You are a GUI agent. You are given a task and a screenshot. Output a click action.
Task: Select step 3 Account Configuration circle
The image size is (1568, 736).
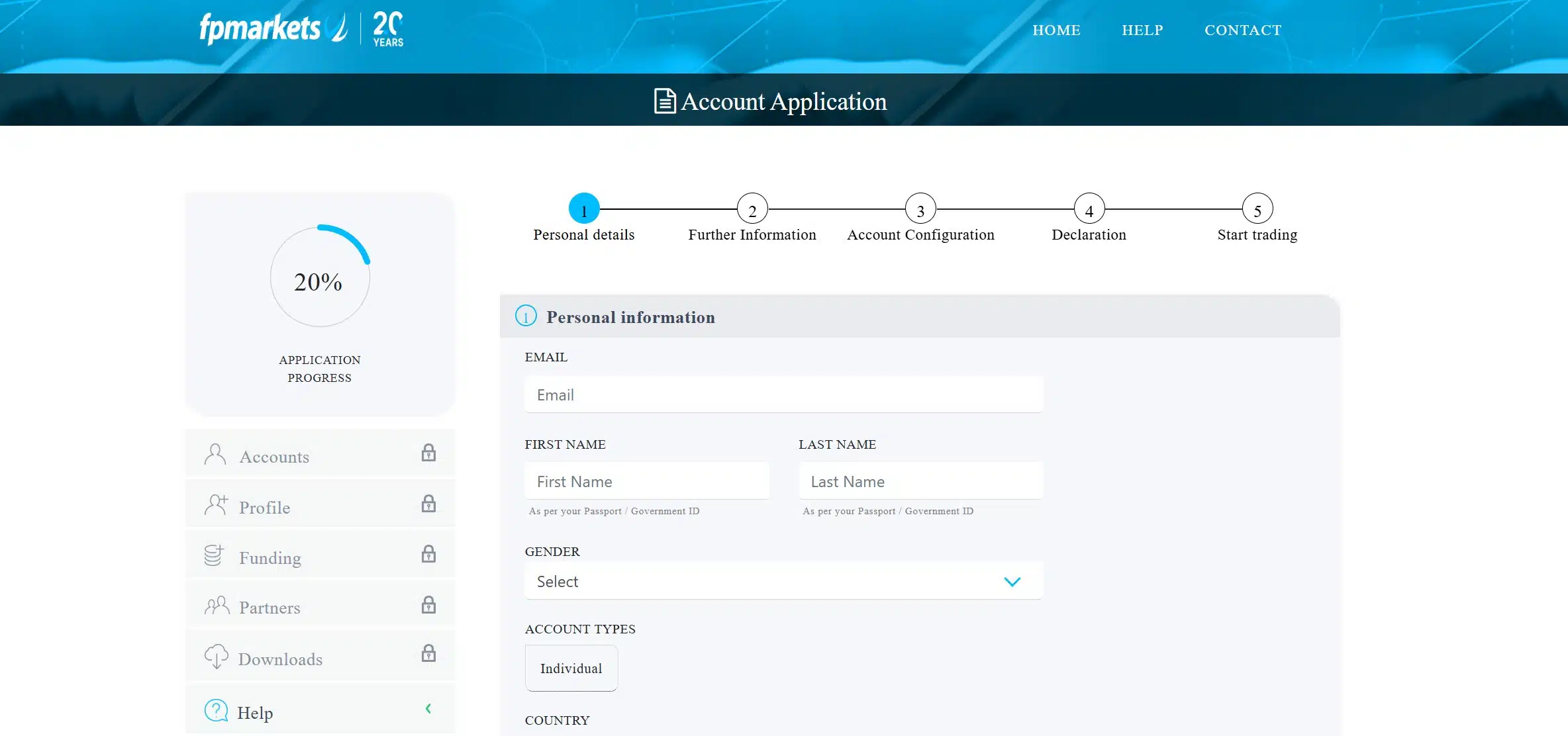pos(920,208)
